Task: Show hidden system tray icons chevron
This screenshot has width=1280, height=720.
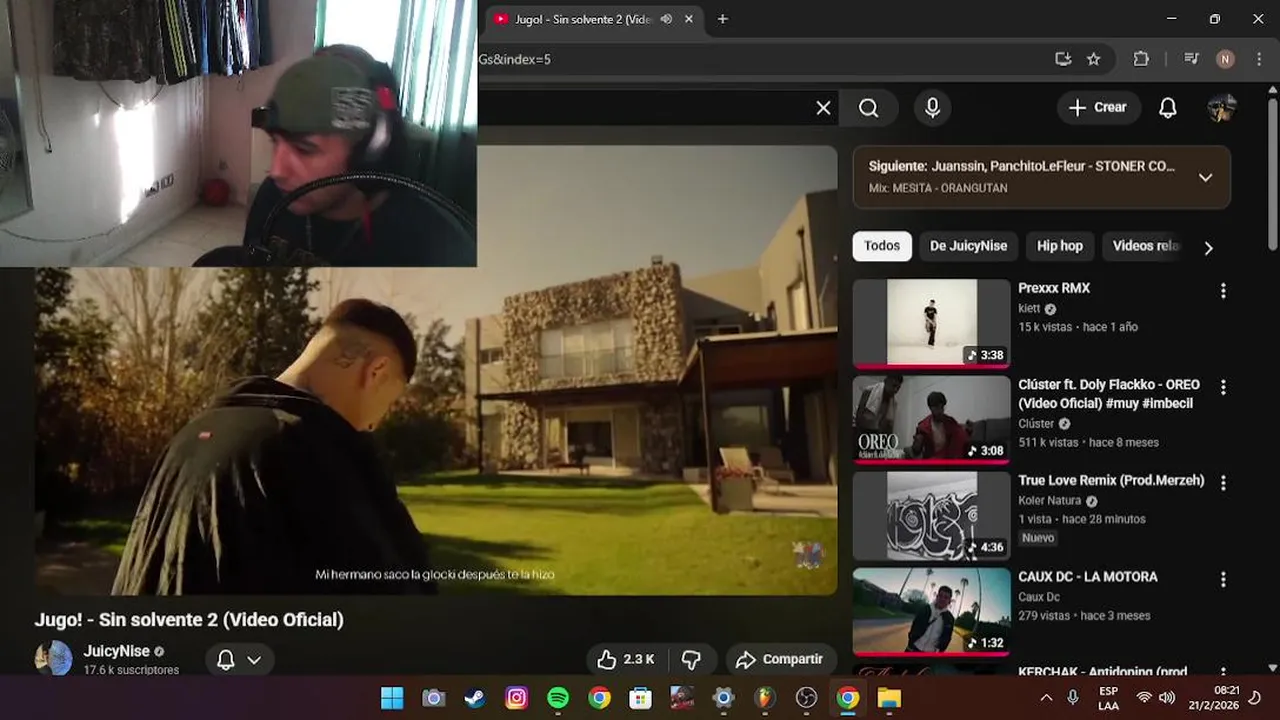Action: (x=1046, y=698)
